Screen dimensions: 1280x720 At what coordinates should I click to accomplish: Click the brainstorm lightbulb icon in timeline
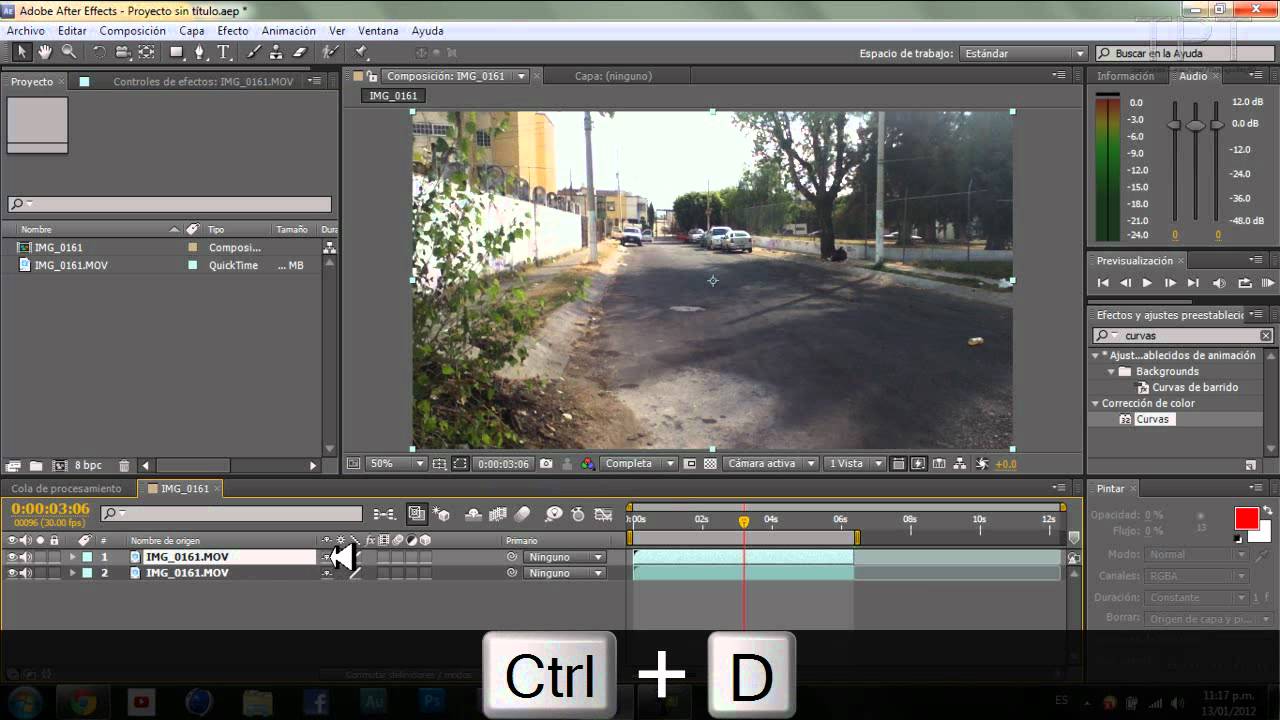tap(554, 514)
